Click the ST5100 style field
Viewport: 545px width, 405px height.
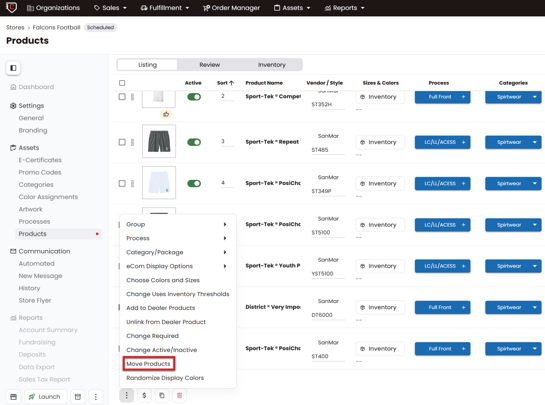pos(328,233)
